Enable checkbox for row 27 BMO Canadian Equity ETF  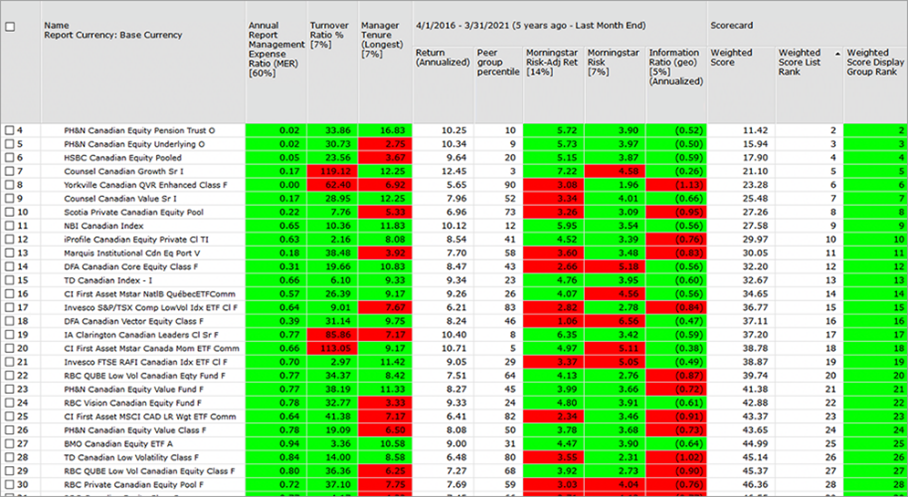[x=9, y=443]
